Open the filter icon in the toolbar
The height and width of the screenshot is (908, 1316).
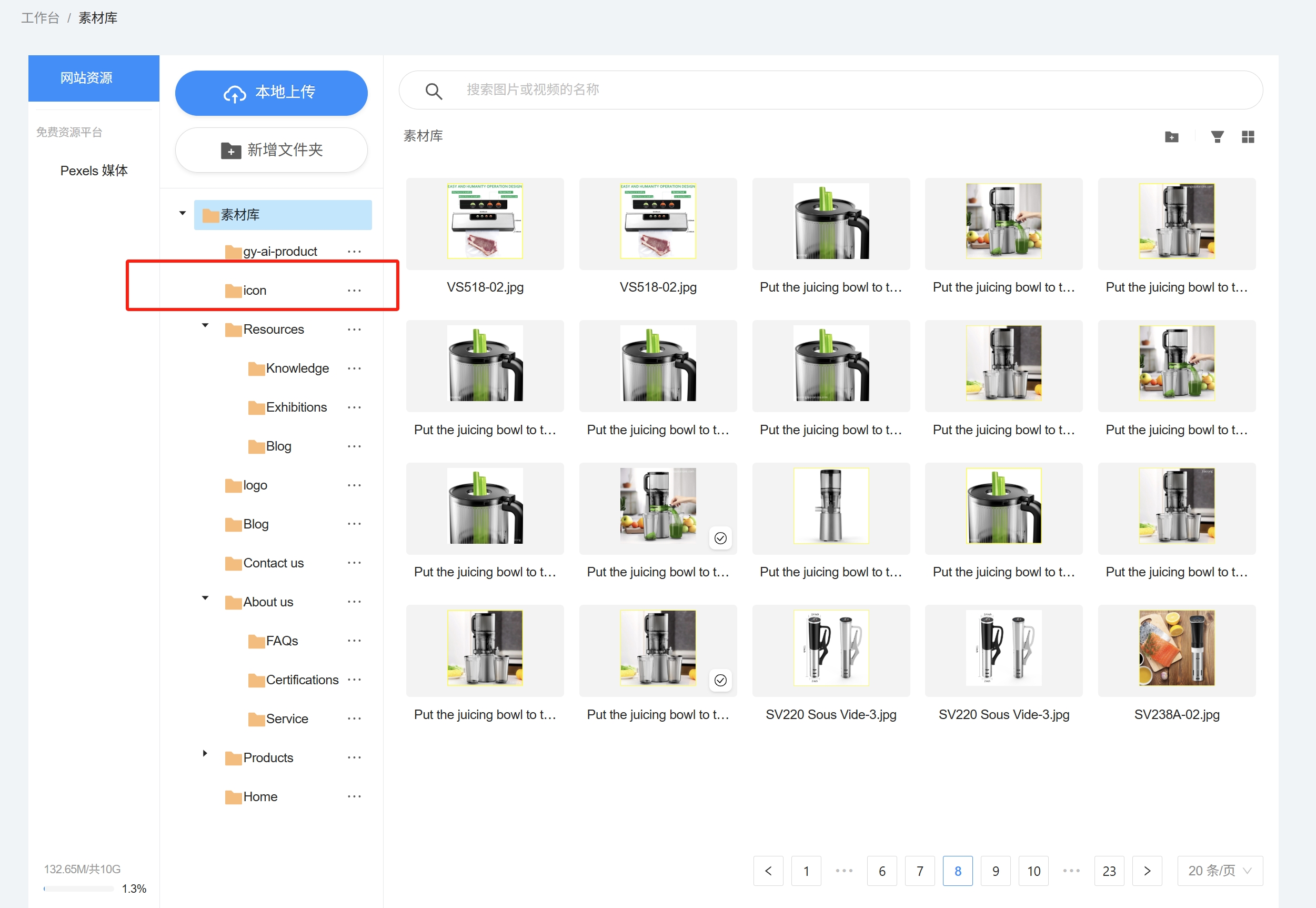pos(1217,136)
